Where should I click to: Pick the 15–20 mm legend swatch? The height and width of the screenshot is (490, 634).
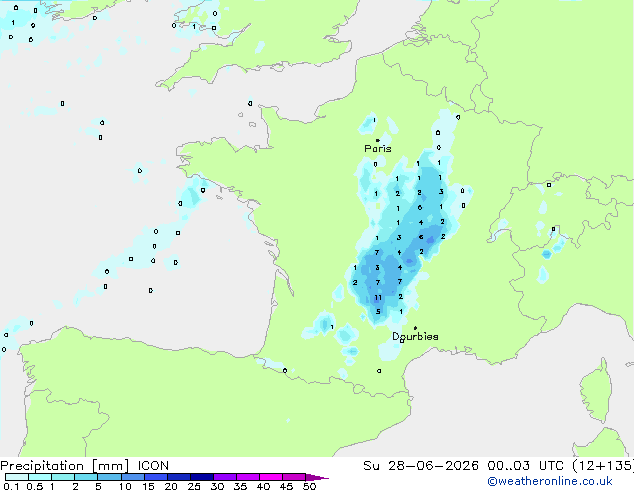pos(156,477)
